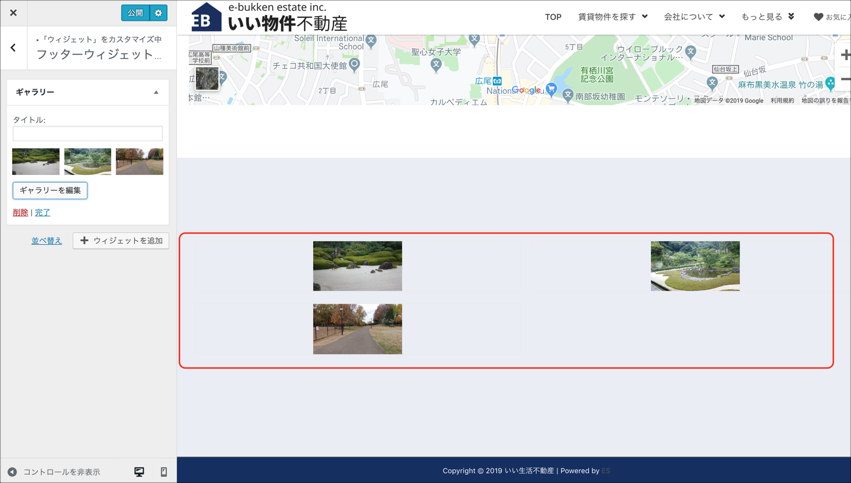Click the 削除 delete link
The image size is (851, 483).
coord(20,213)
